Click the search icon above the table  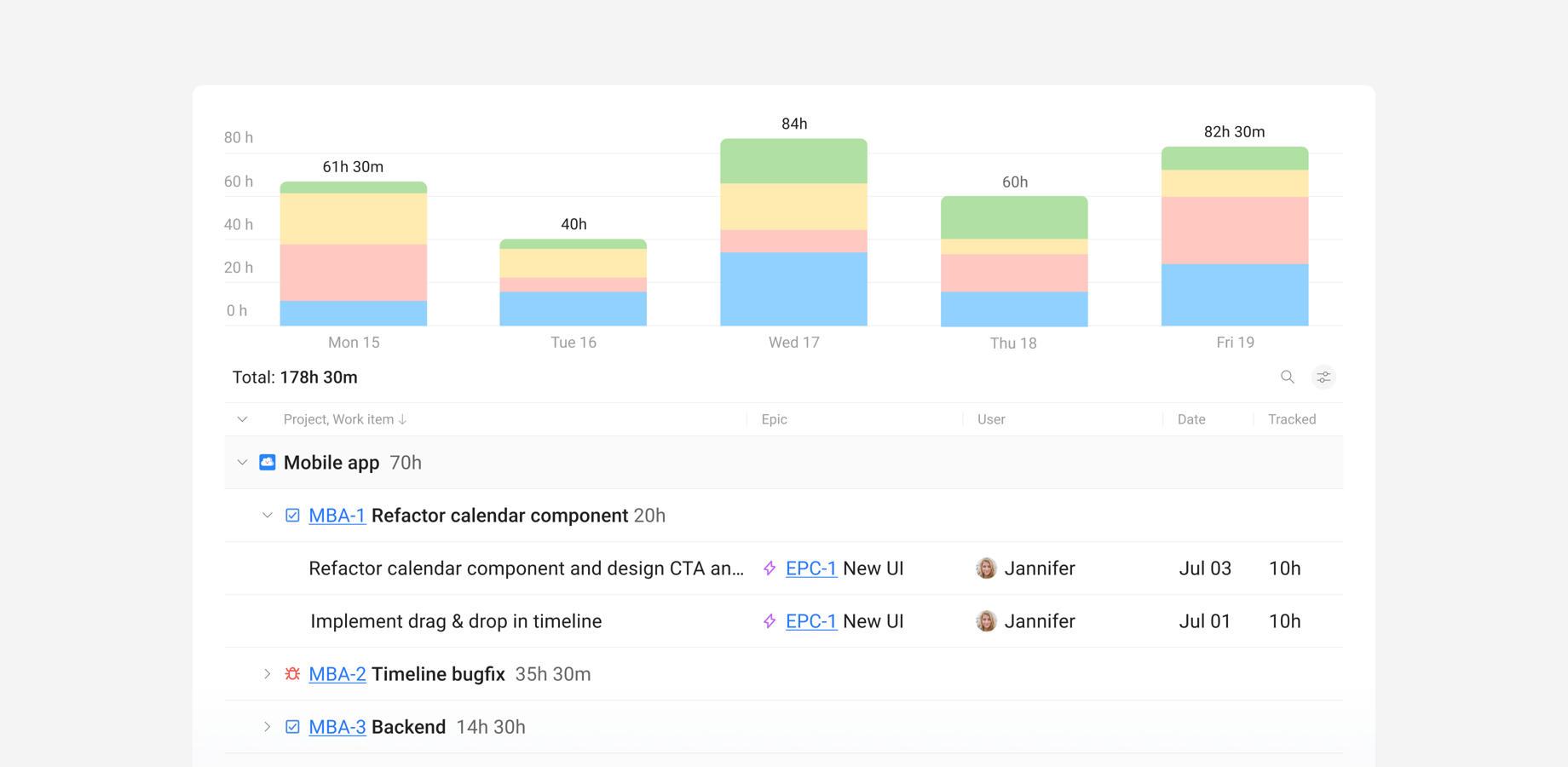click(x=1287, y=376)
